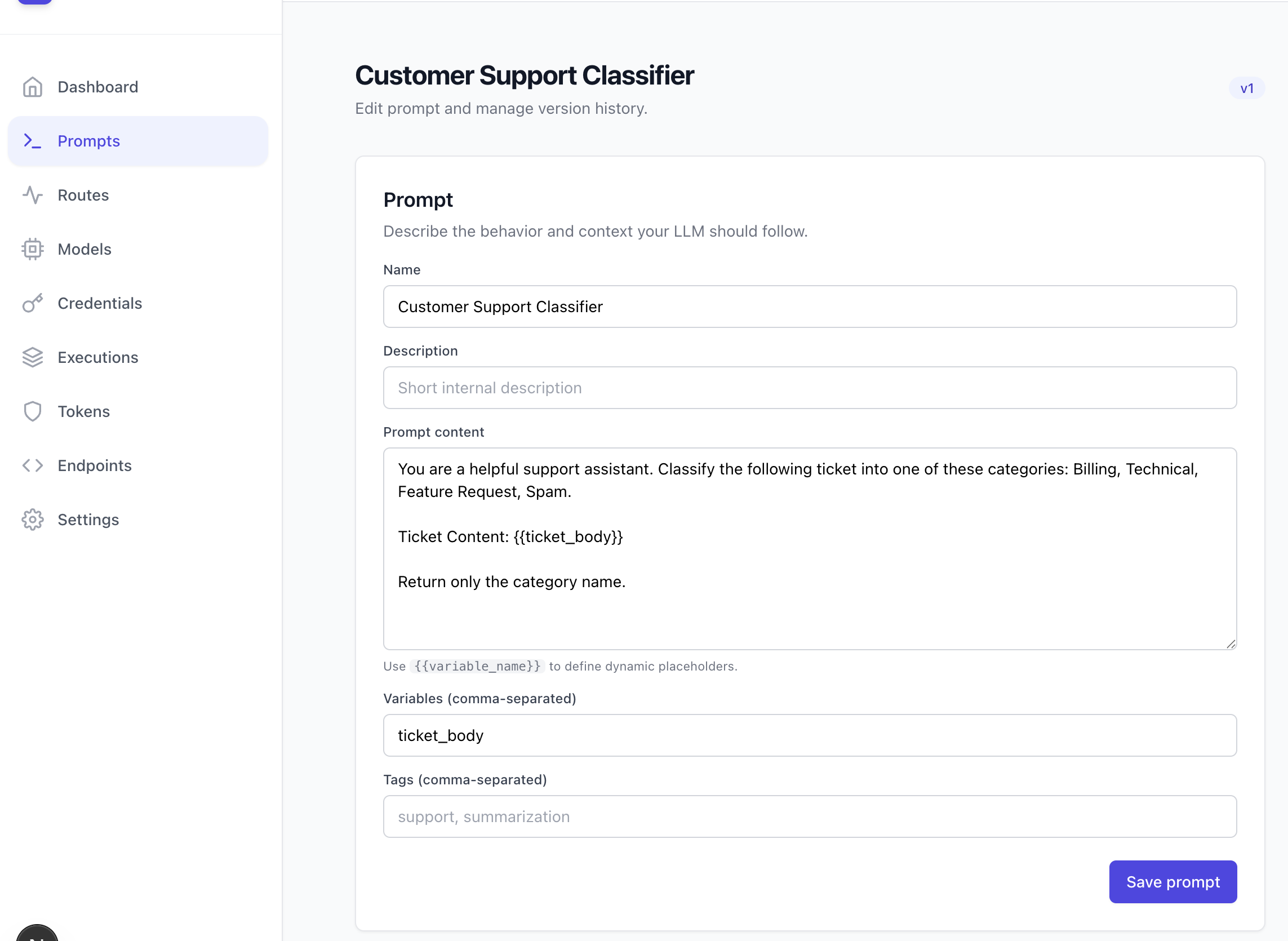Image resolution: width=1288 pixels, height=941 pixels.
Task: Focus the Variables input with ticket_body
Action: point(809,736)
